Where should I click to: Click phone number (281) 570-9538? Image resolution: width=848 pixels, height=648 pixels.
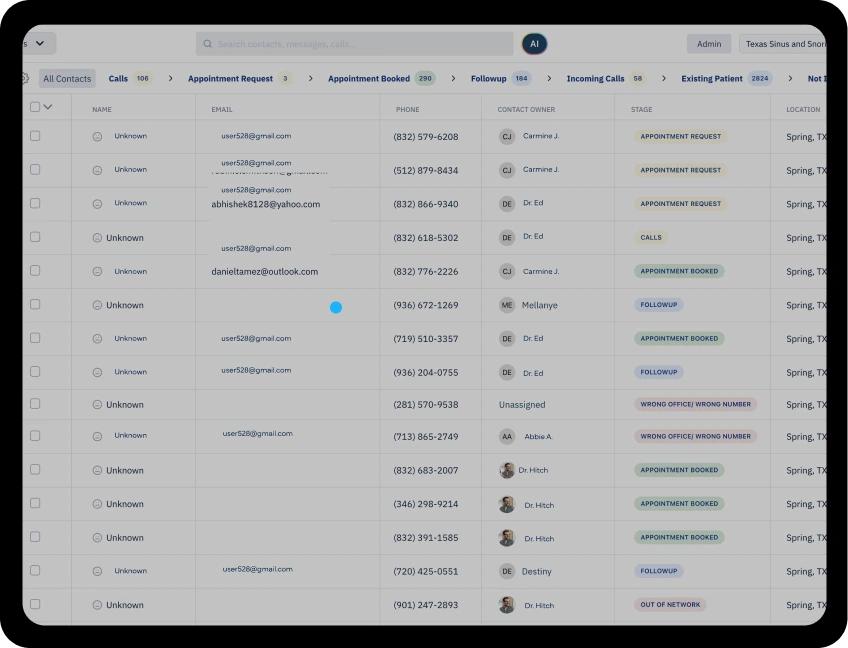(x=426, y=405)
